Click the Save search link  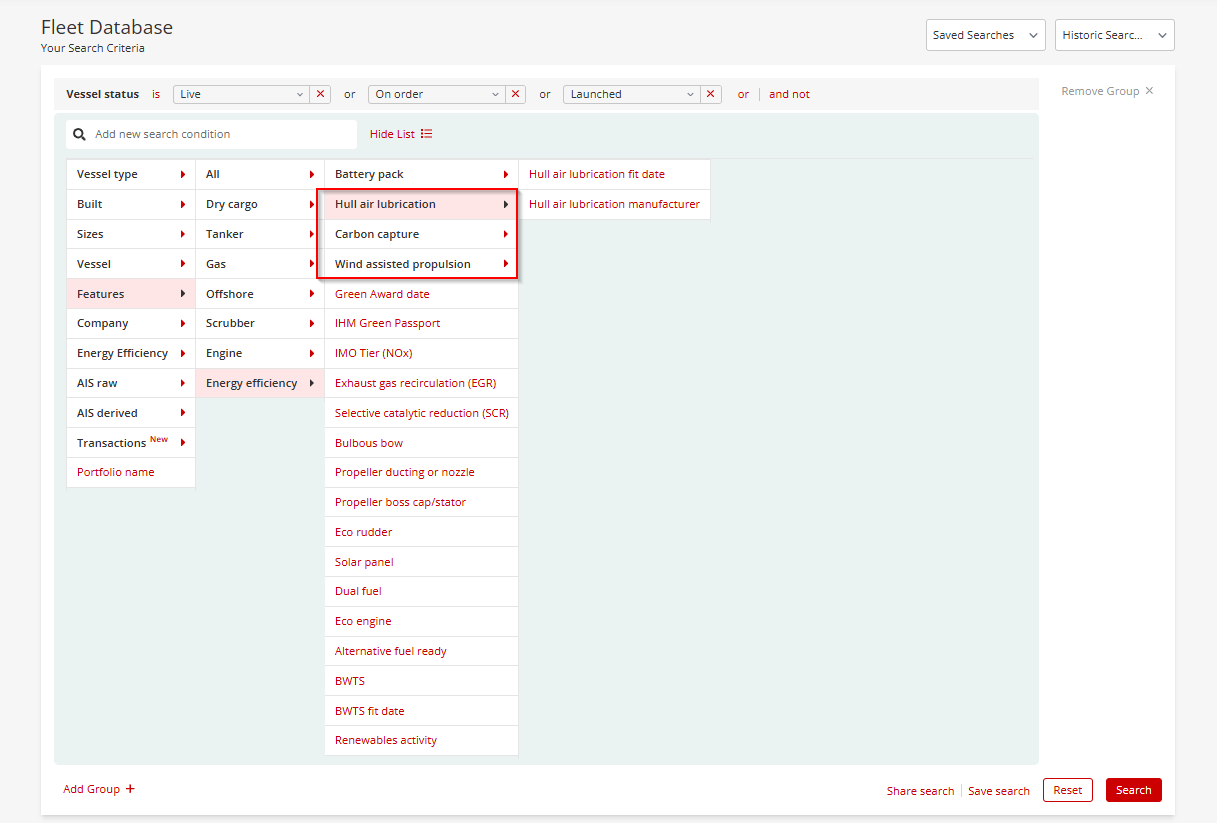[998, 791]
